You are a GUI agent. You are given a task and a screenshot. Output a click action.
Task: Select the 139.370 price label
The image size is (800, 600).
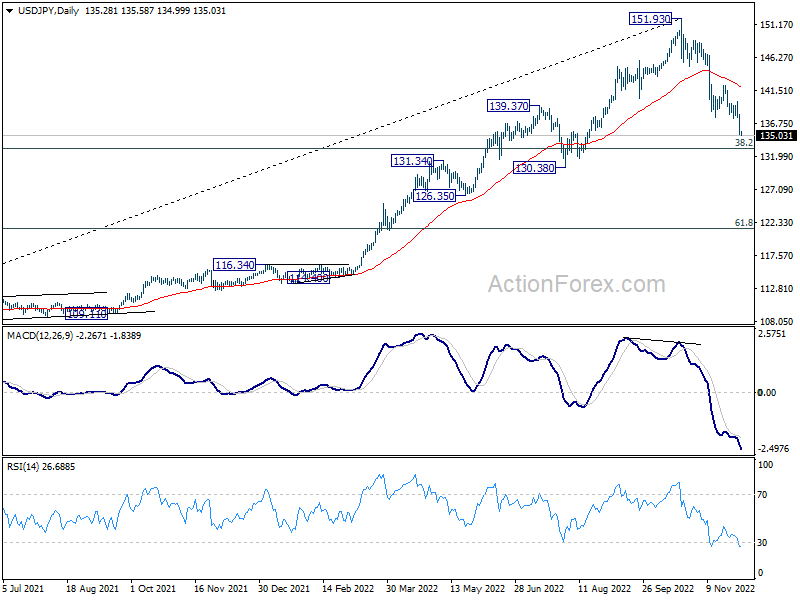pyautogui.click(x=509, y=106)
